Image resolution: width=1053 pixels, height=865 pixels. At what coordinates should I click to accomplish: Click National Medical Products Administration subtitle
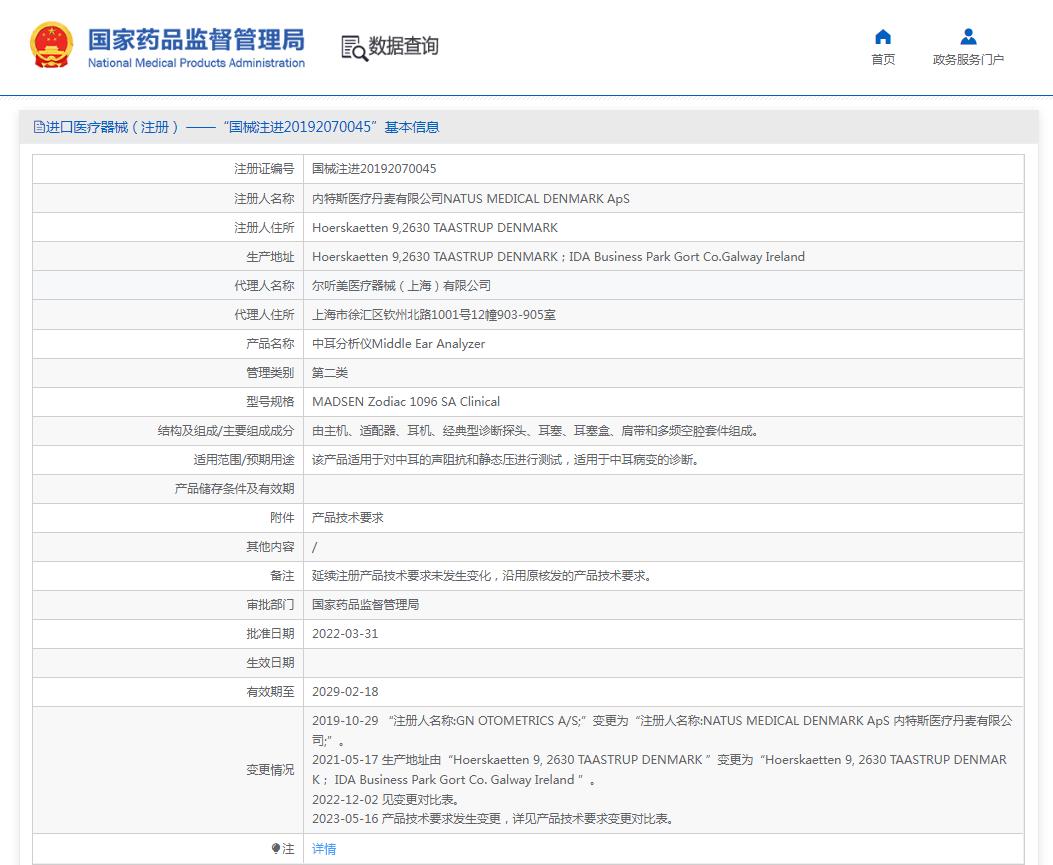196,63
